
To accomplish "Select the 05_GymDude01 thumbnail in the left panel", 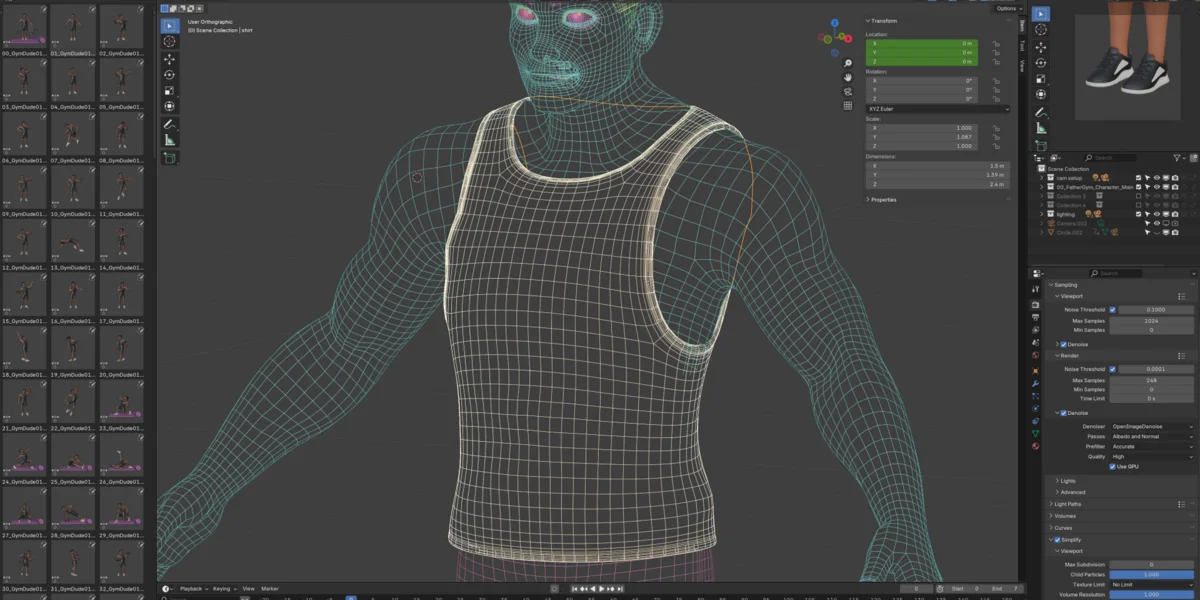I will [x=122, y=78].
